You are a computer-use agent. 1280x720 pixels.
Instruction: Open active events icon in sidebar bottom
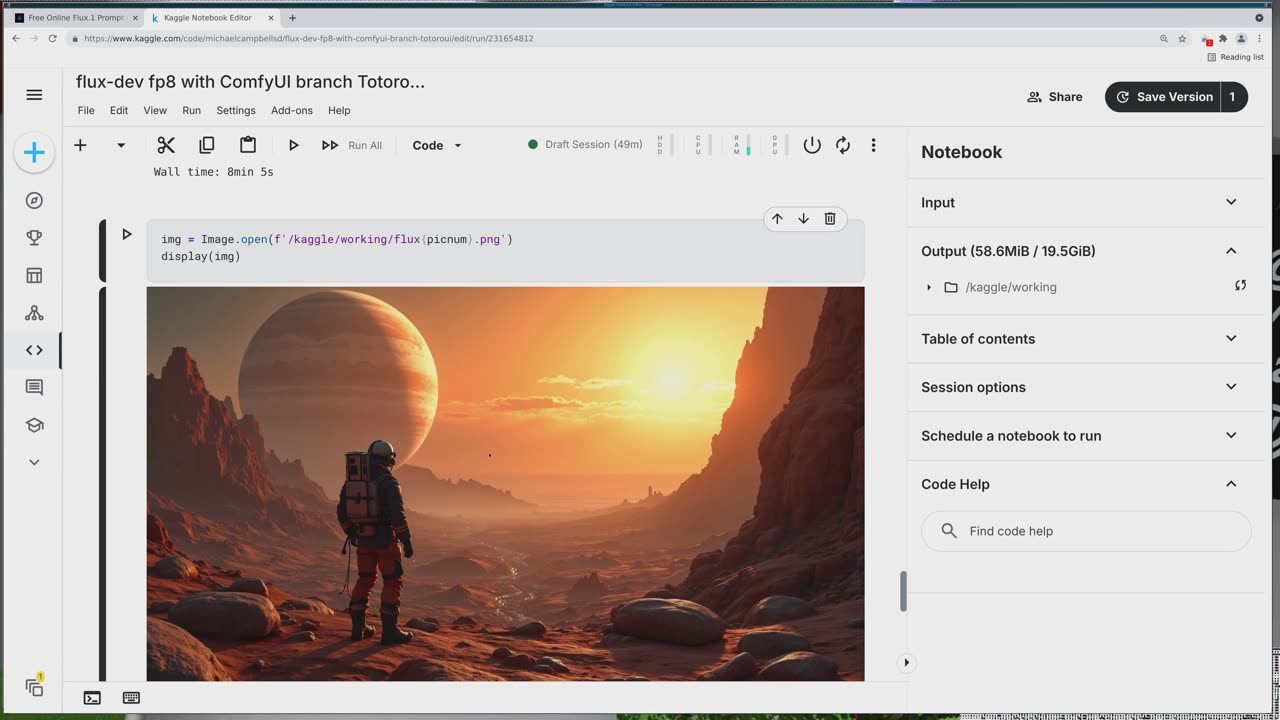pos(35,687)
